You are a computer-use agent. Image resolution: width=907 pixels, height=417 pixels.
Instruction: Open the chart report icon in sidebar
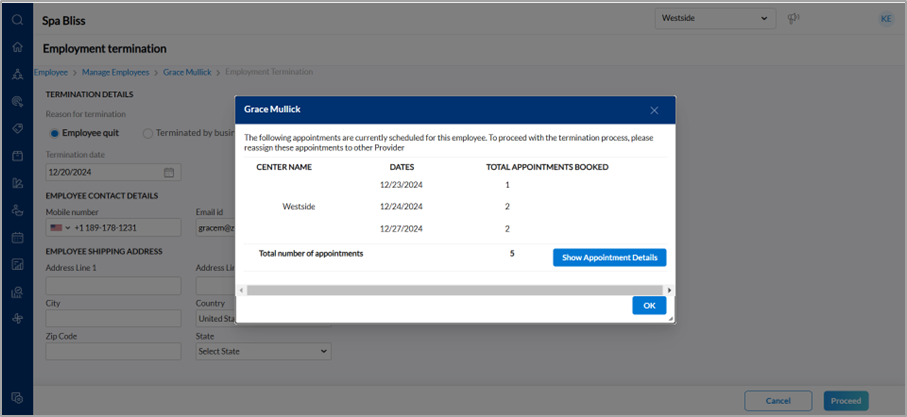pos(17,265)
